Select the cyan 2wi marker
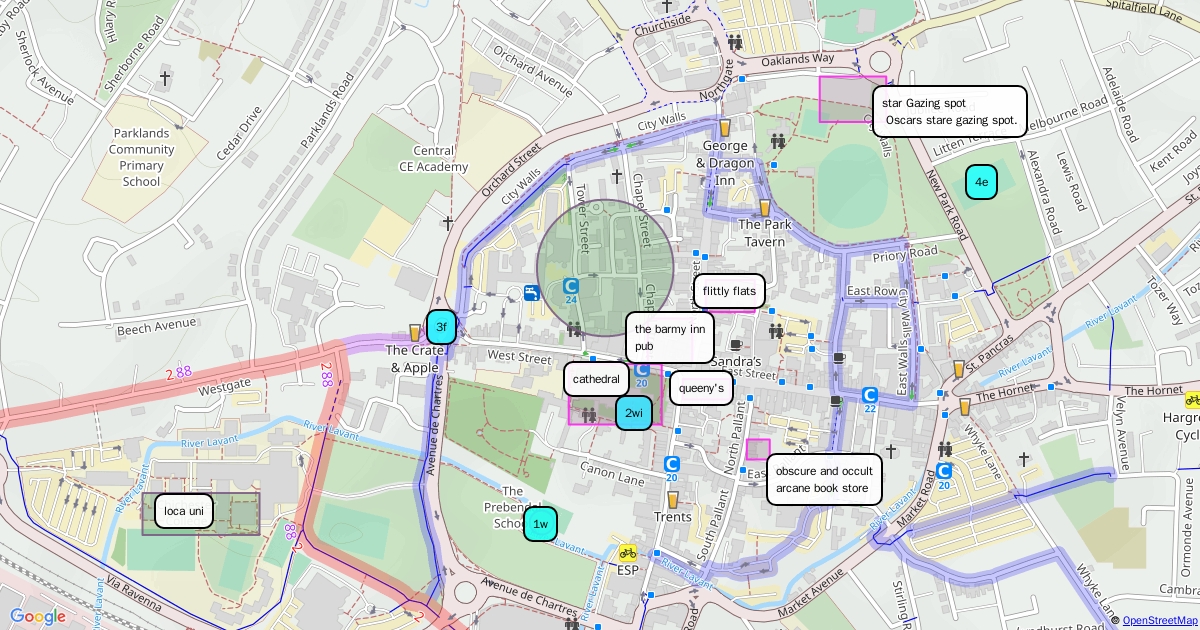Screen dimensions: 1200x630 coord(634,413)
